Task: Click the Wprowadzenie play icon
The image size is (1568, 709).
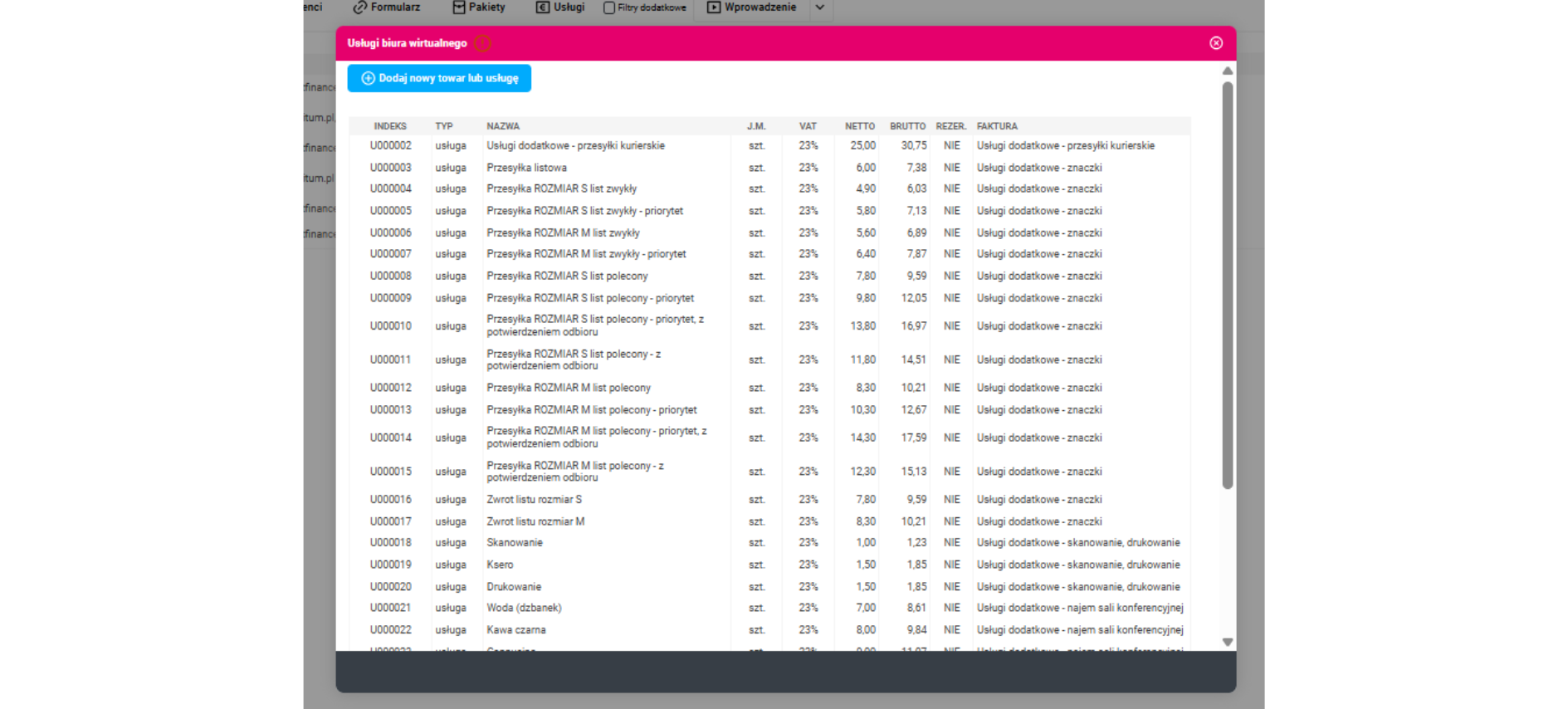Action: 713,7
